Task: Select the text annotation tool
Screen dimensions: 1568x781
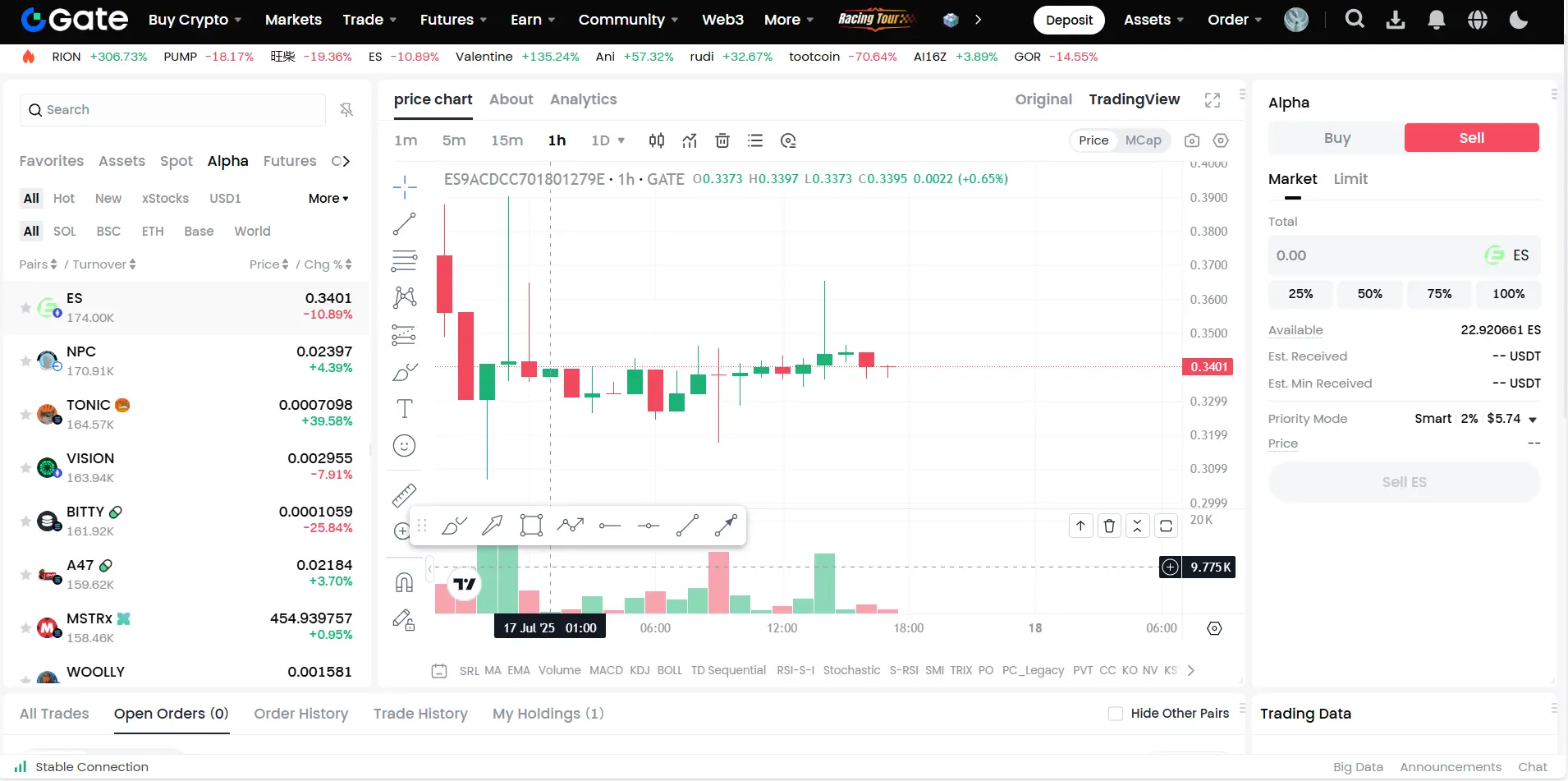Action: [x=404, y=408]
